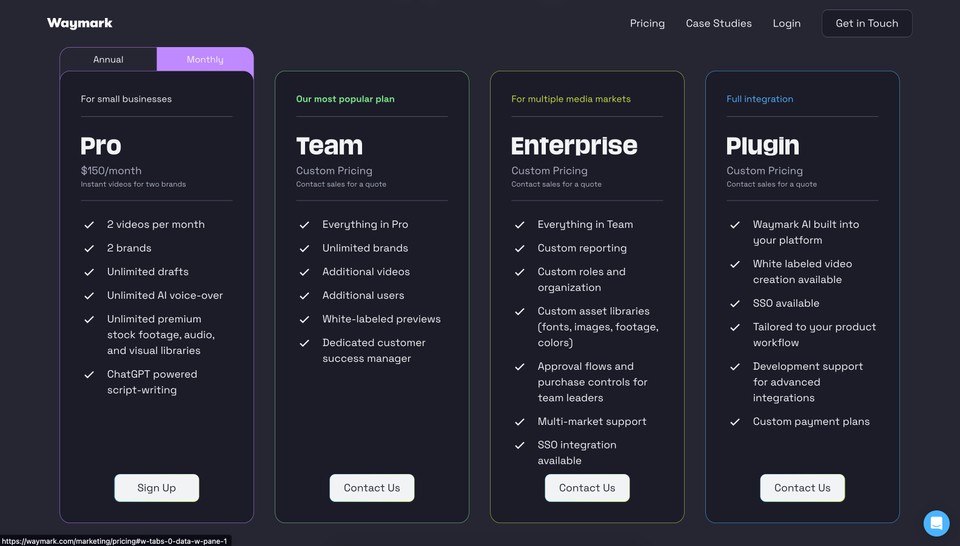
Task: Click checkmark beside 2 videos per month
Action: 89,225
